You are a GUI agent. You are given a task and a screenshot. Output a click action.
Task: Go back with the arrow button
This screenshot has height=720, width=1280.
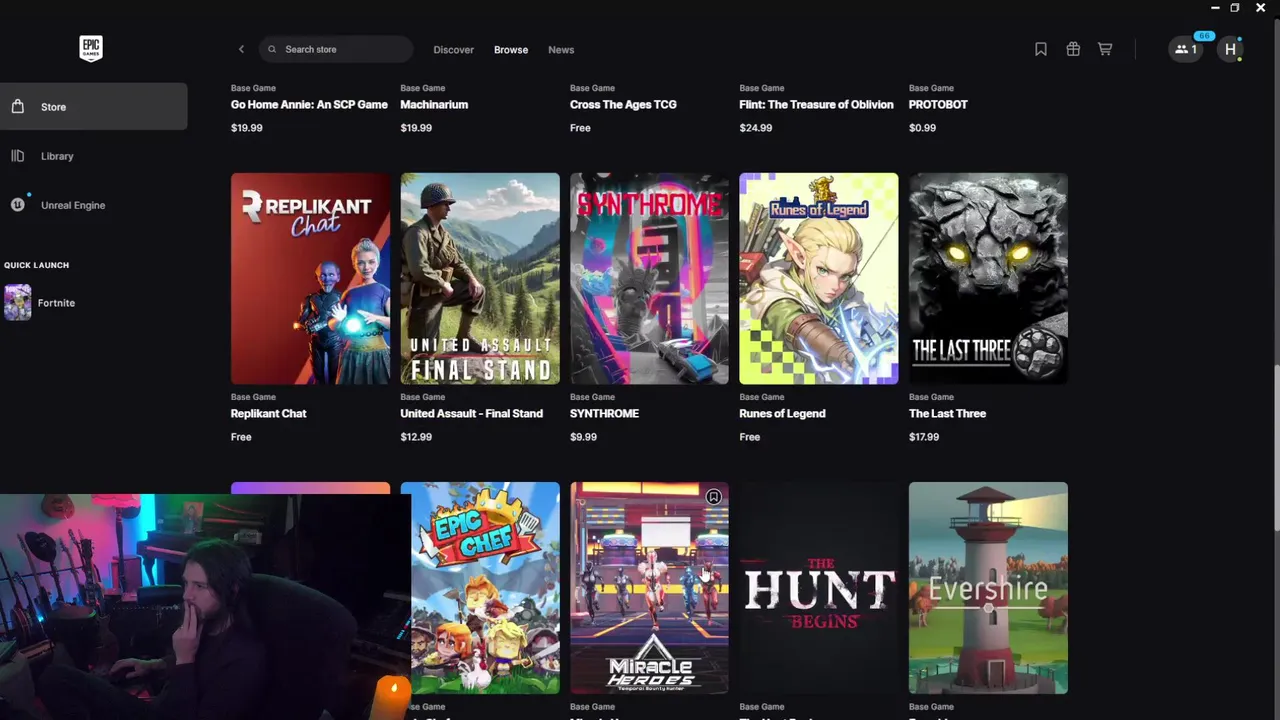[241, 49]
